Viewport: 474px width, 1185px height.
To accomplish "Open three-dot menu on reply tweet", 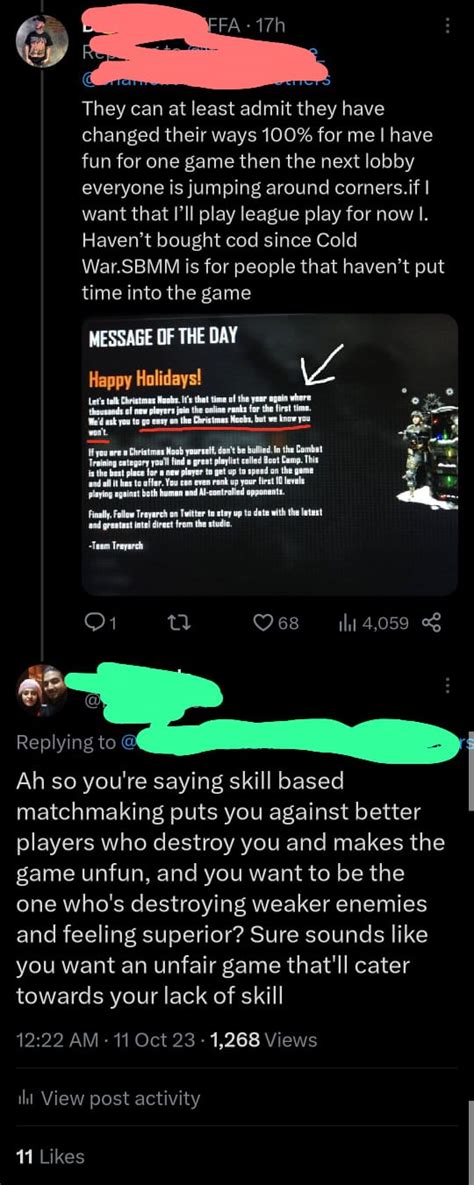I will click(x=448, y=685).
